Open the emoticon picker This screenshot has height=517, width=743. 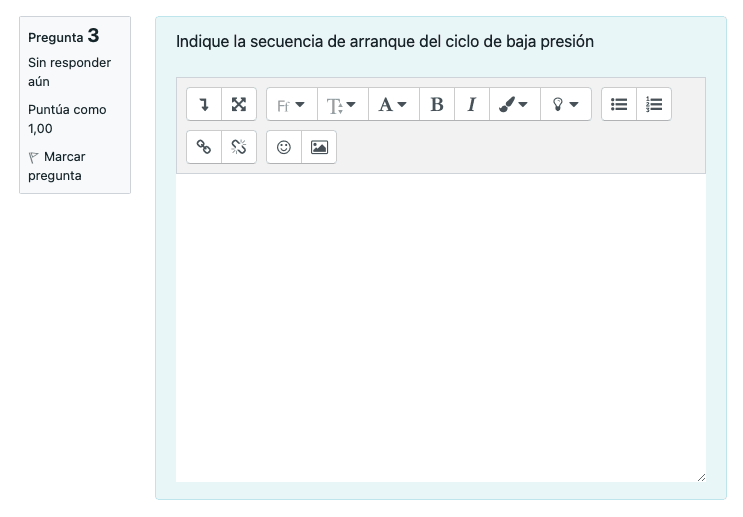click(x=284, y=147)
